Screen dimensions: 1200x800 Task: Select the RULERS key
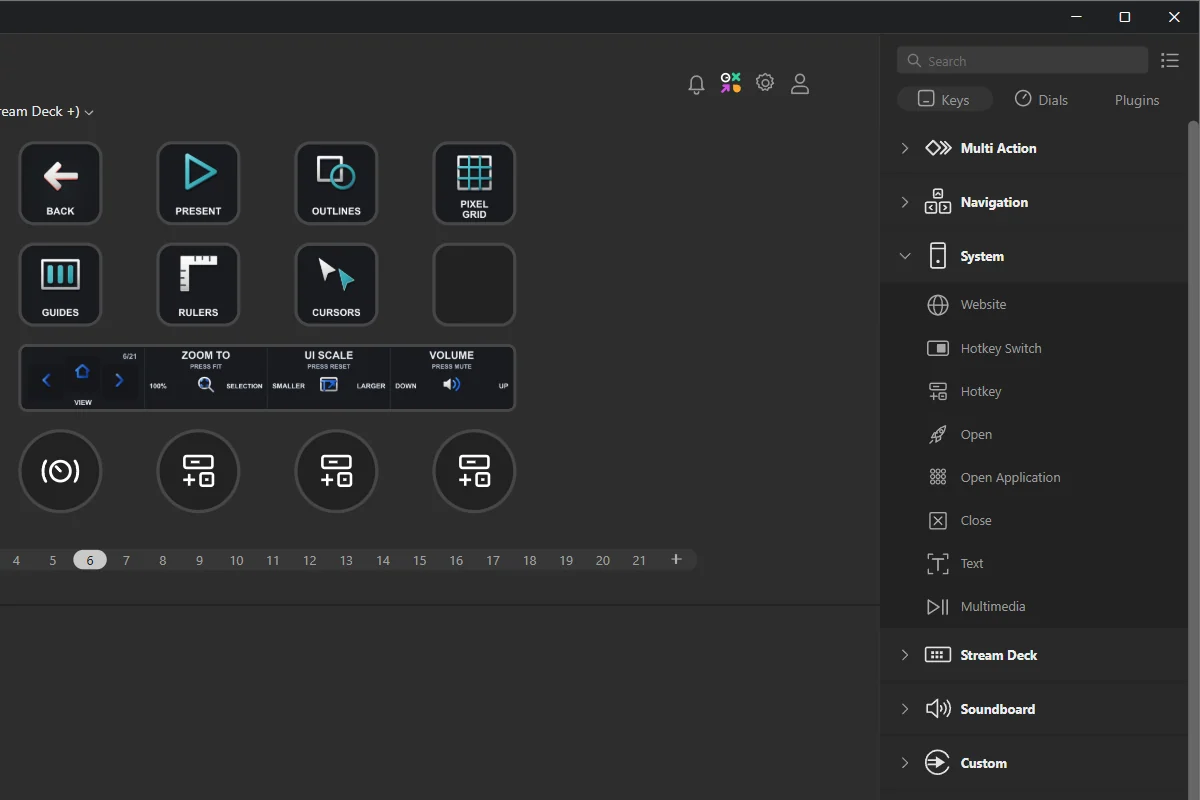[x=198, y=285]
